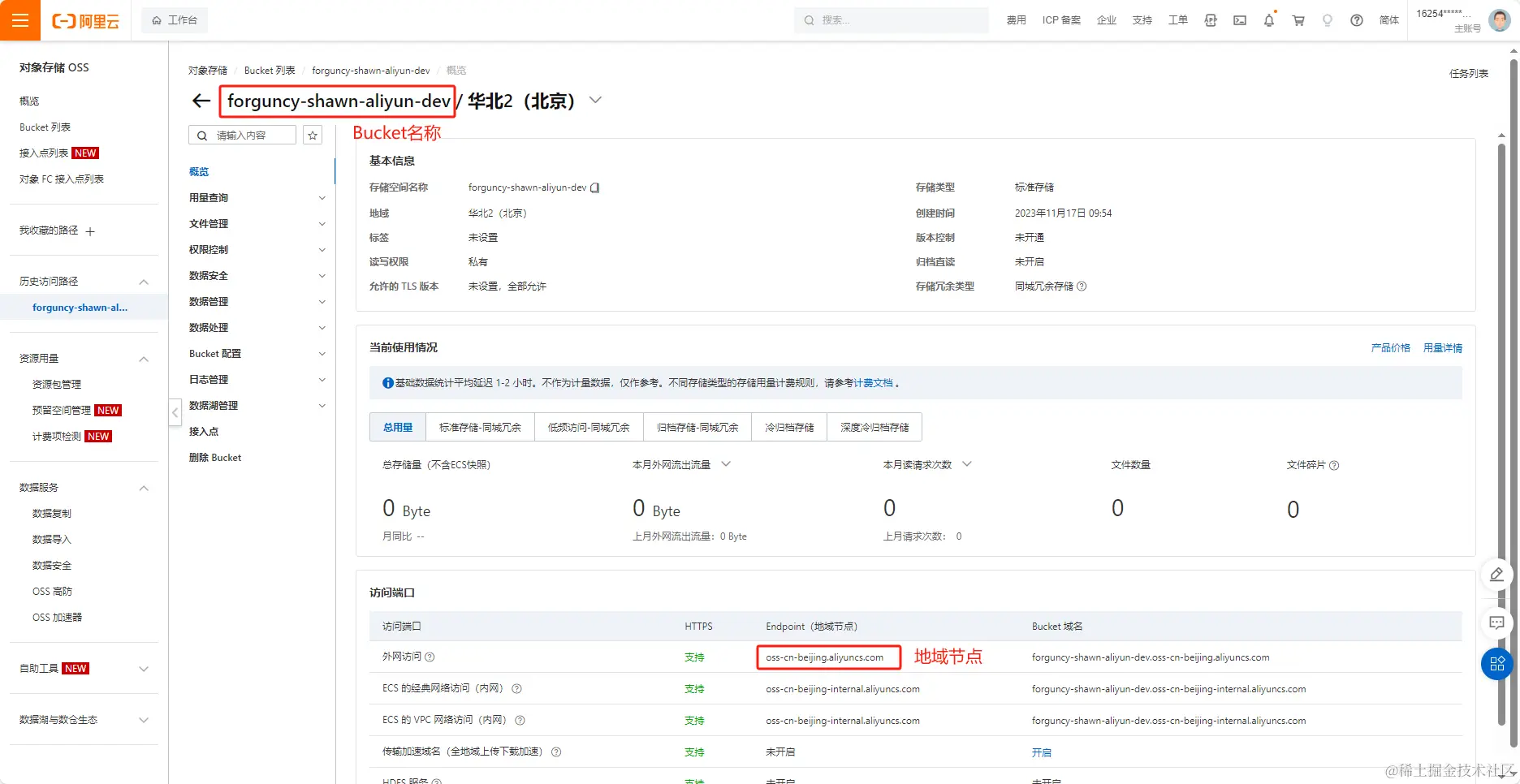The height and width of the screenshot is (784, 1520).
Task: Click the 阿里云 logo
Action: click(85, 21)
